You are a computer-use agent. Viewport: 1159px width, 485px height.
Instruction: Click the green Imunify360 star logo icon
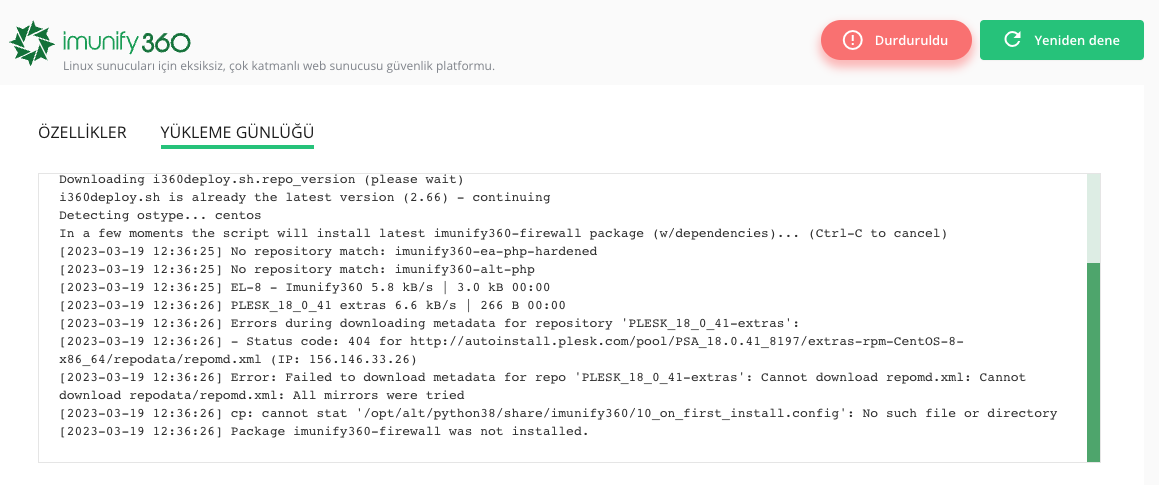point(32,43)
